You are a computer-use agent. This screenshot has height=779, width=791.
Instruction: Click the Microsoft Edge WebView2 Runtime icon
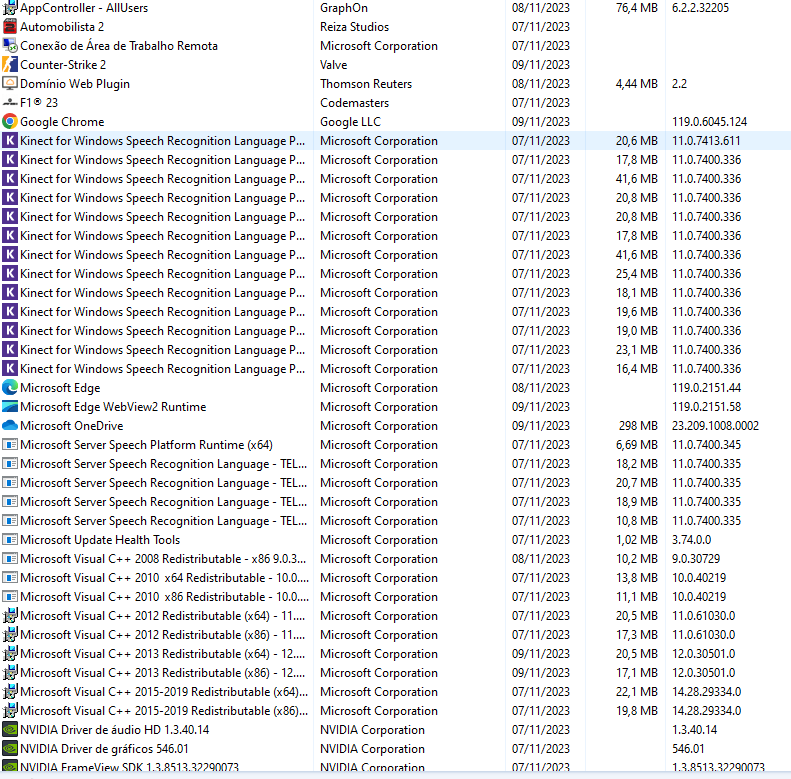tap(10, 407)
